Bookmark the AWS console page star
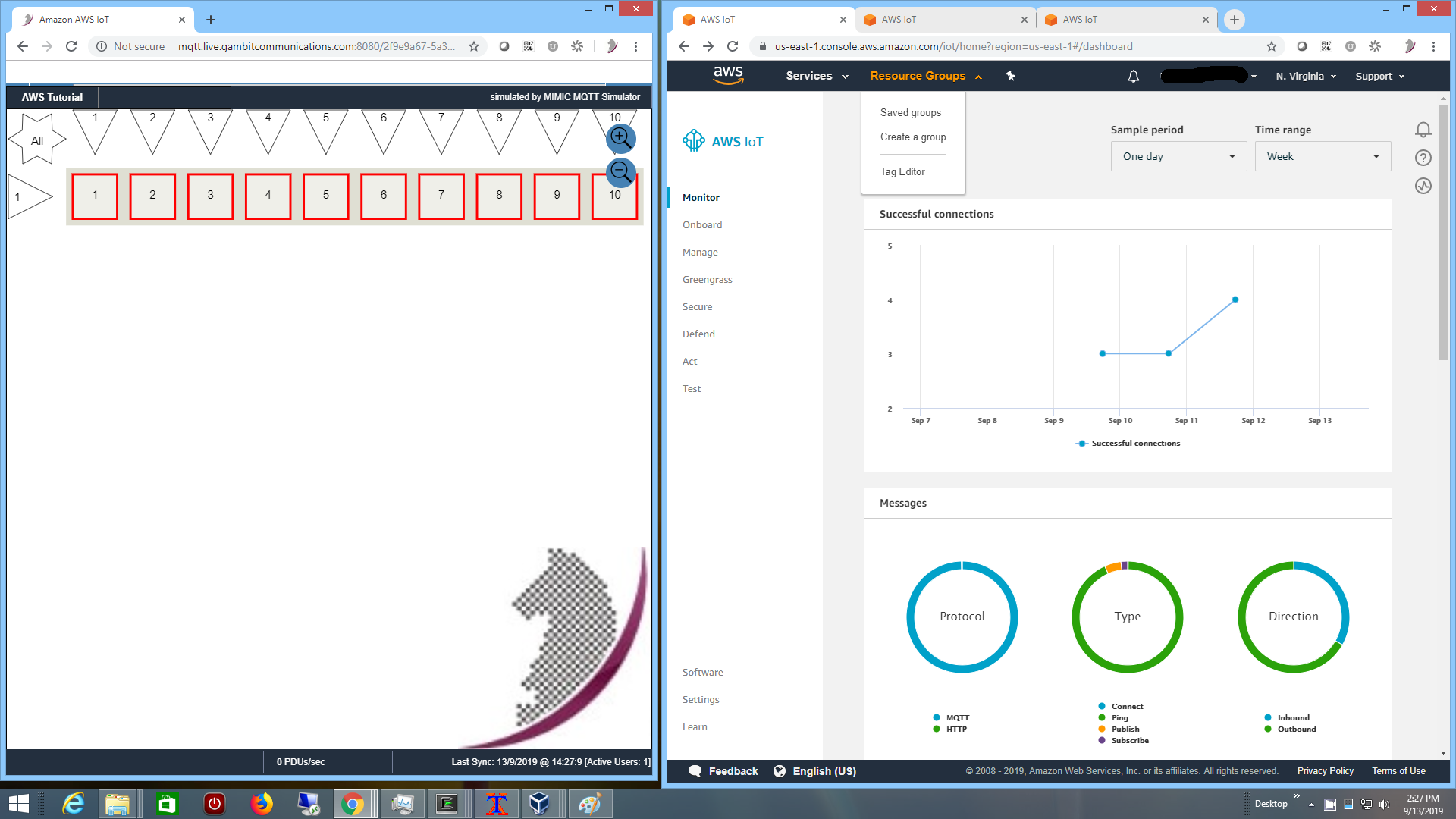The width and height of the screenshot is (1456, 819). 1272,46
